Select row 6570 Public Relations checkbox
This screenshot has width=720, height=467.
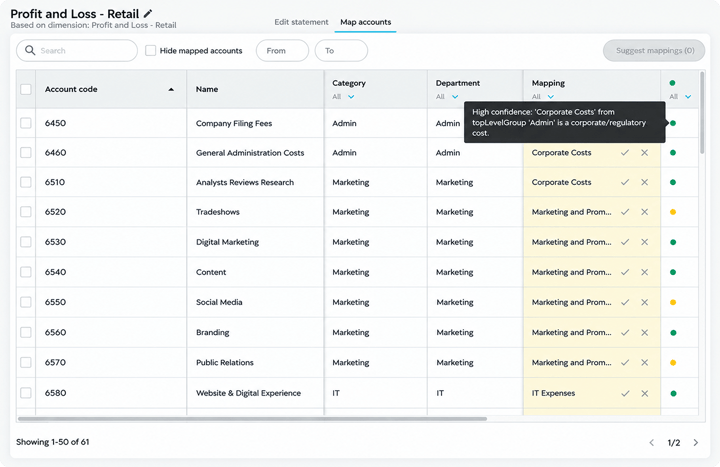coord(26,362)
